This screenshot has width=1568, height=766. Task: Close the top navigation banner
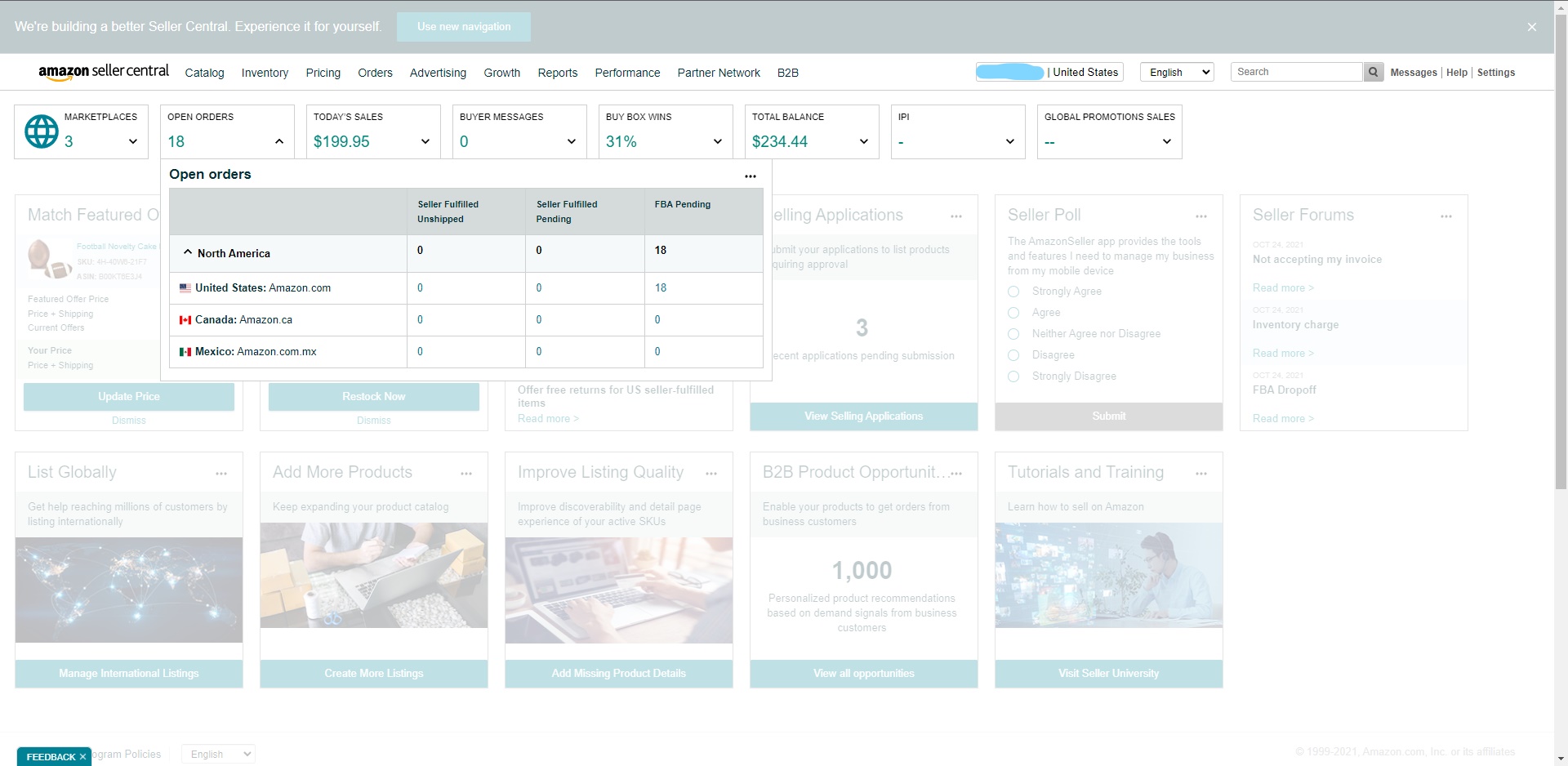click(x=1532, y=27)
